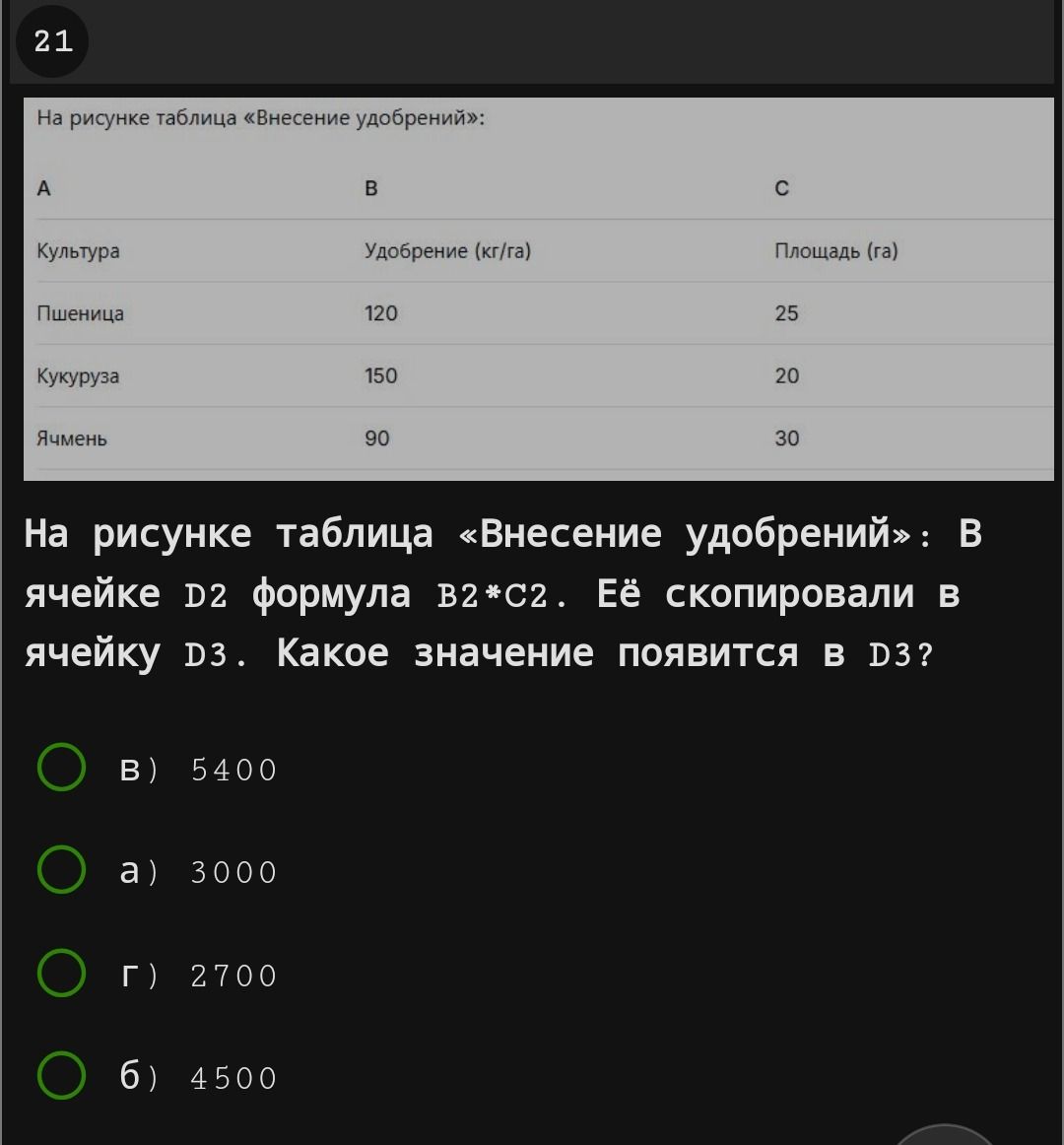1064x1145 pixels.
Task: Click the Пшеница row label
Action: [x=81, y=314]
